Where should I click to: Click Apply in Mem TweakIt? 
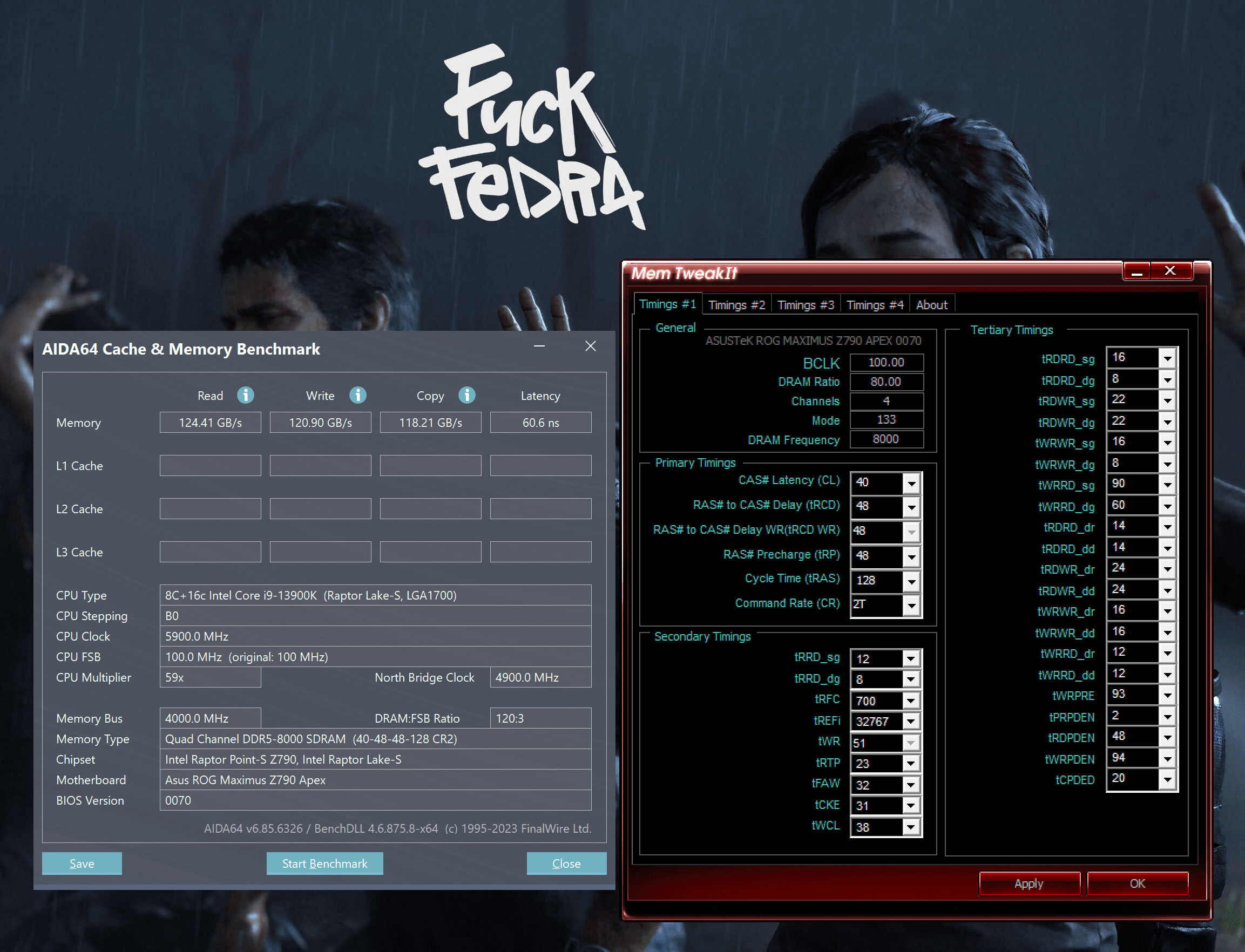point(1029,883)
